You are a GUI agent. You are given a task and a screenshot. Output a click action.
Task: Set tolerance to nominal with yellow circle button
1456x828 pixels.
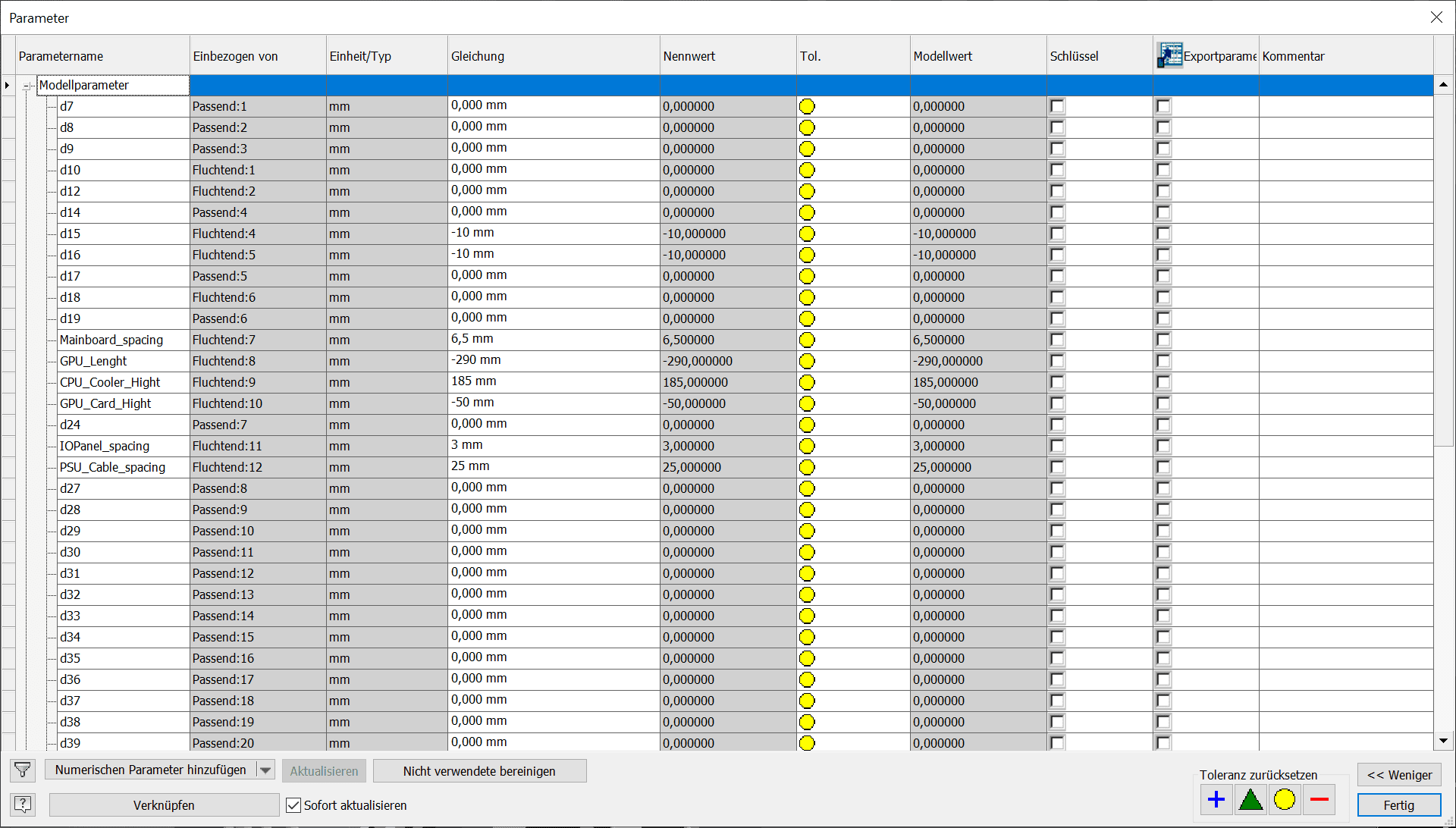click(x=1285, y=799)
